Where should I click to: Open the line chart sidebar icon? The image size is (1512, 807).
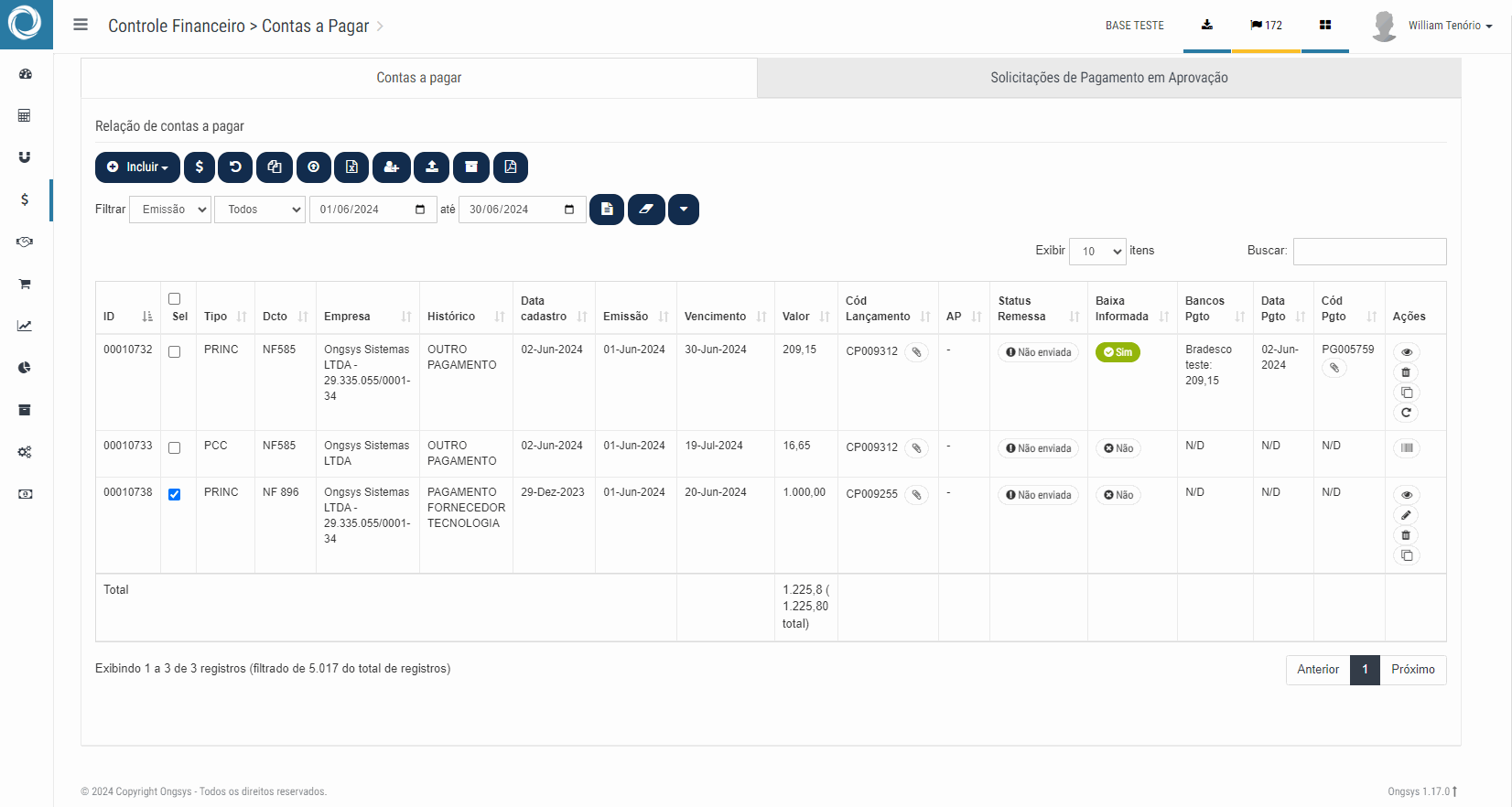pyautogui.click(x=25, y=326)
